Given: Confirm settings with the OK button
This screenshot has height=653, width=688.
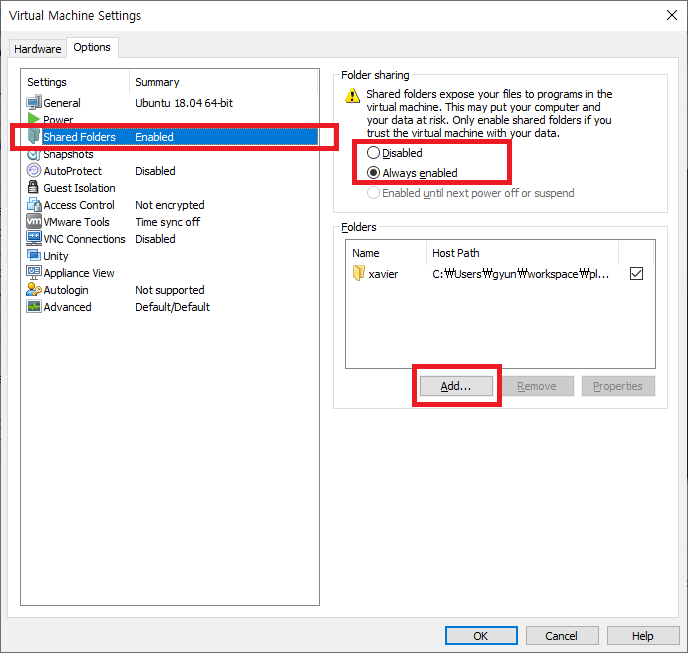Looking at the screenshot, I should [481, 636].
